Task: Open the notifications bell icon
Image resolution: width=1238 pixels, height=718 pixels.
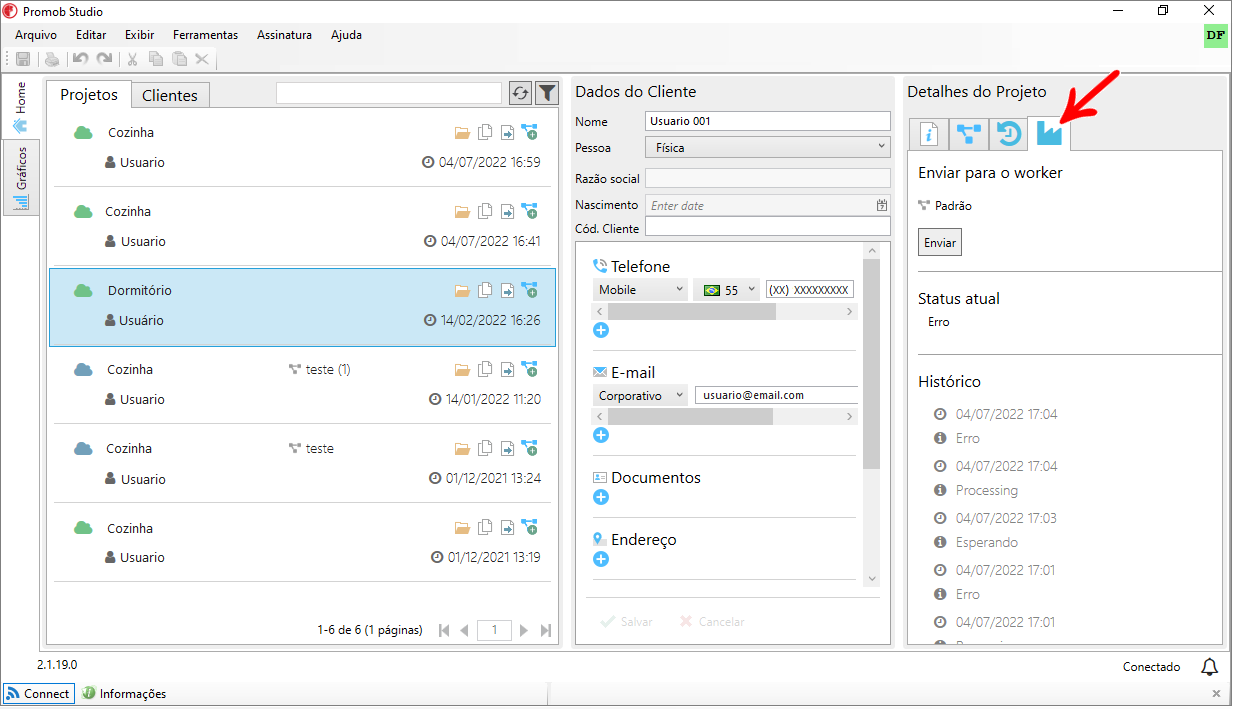Action: pos(1209,667)
